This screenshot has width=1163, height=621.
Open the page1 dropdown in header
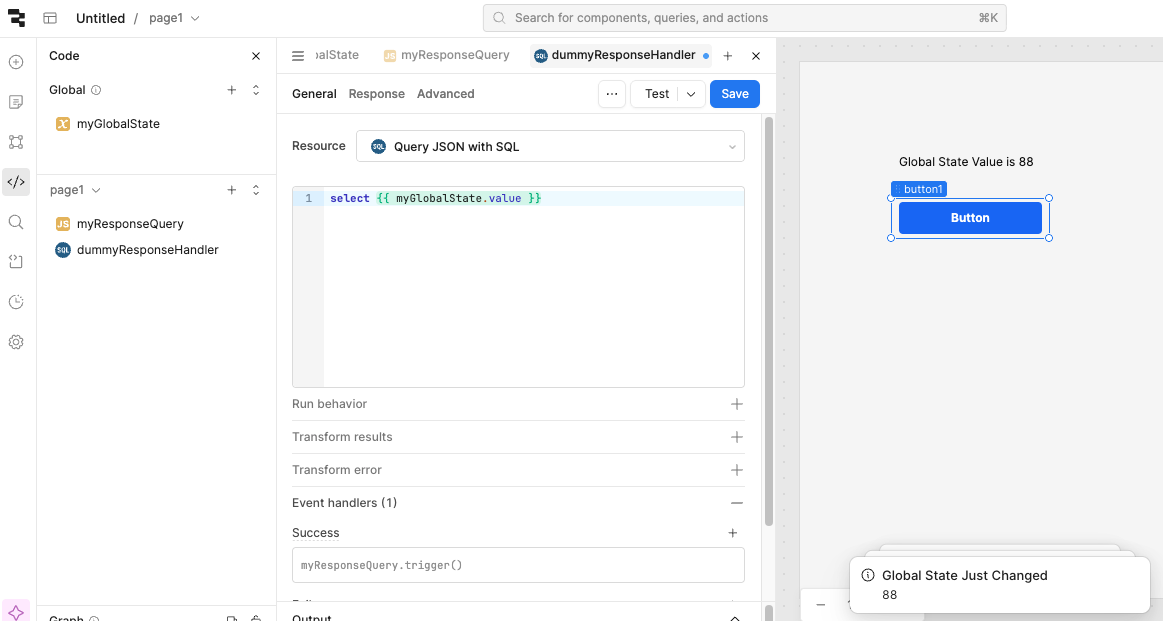(174, 18)
